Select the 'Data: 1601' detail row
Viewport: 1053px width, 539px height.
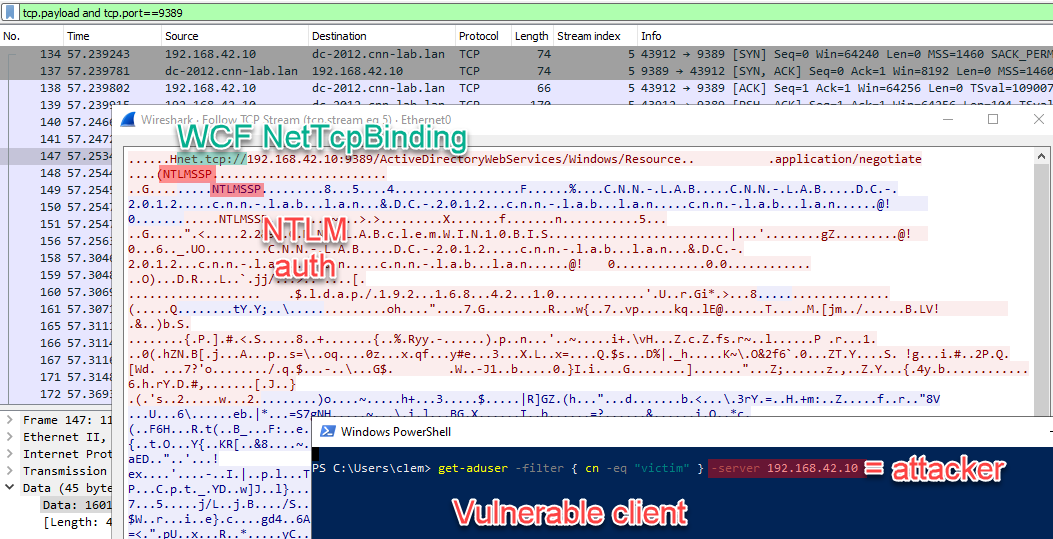(x=77, y=504)
